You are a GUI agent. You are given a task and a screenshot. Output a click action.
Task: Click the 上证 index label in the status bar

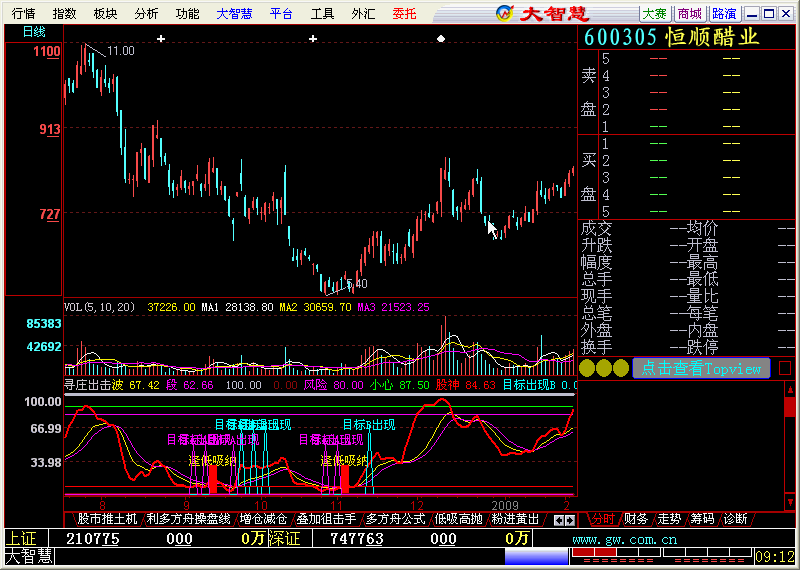tap(21, 538)
